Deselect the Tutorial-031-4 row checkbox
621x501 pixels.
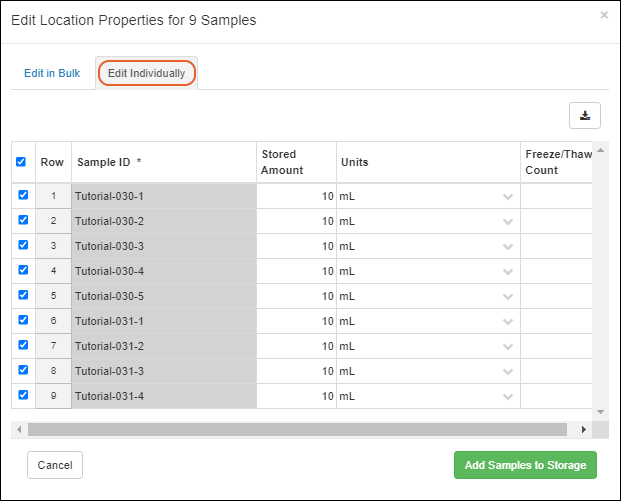tap(23, 396)
